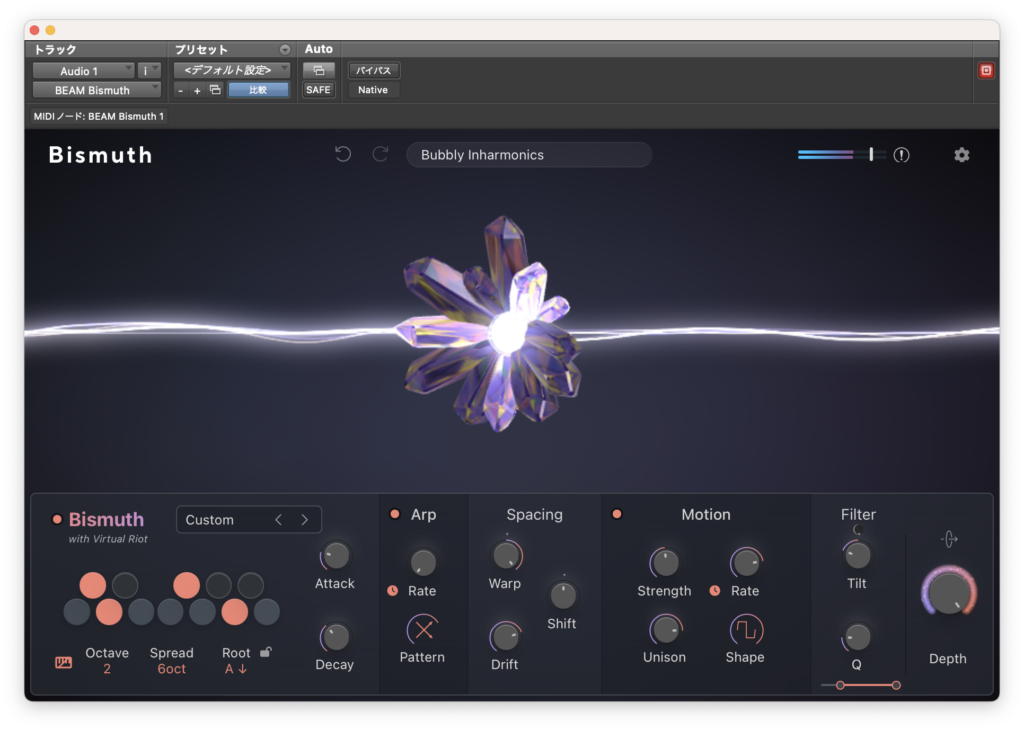Toggle the Root lock padlock icon
Viewport: 1024px width, 730px height.
[x=266, y=652]
